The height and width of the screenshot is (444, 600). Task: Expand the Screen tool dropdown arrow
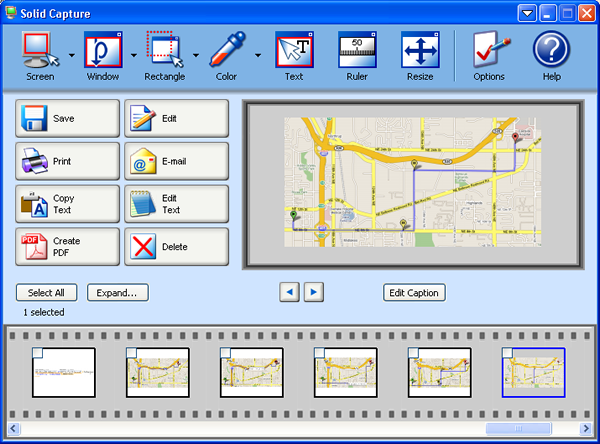(72, 56)
